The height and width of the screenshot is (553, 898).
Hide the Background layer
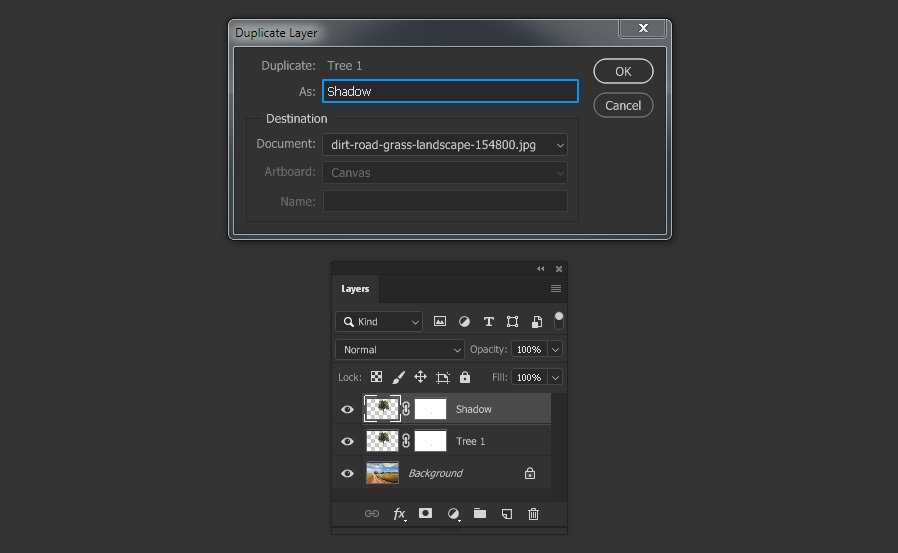point(347,473)
